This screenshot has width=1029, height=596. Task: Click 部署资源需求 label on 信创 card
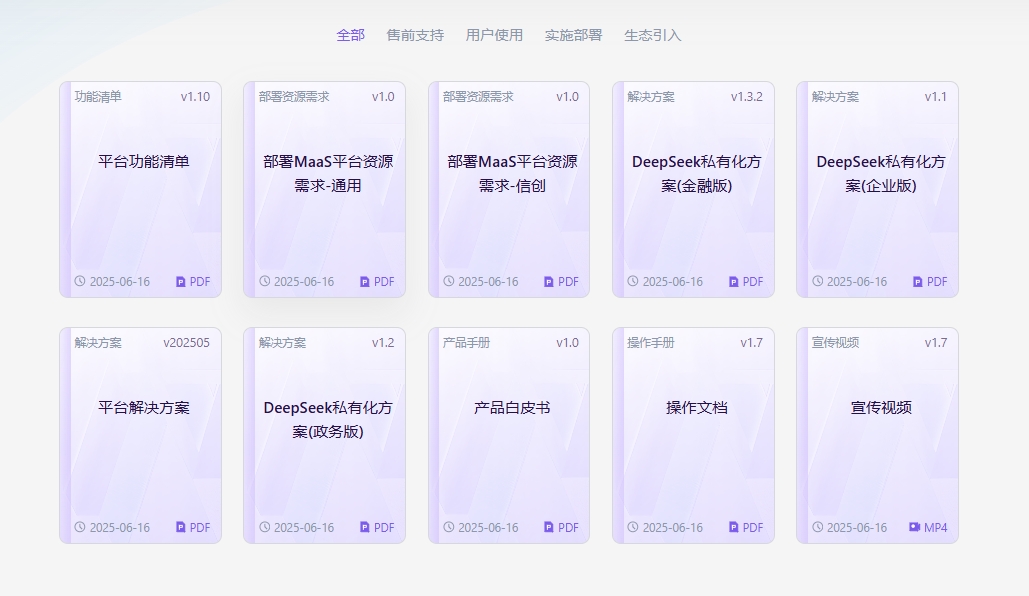click(478, 96)
